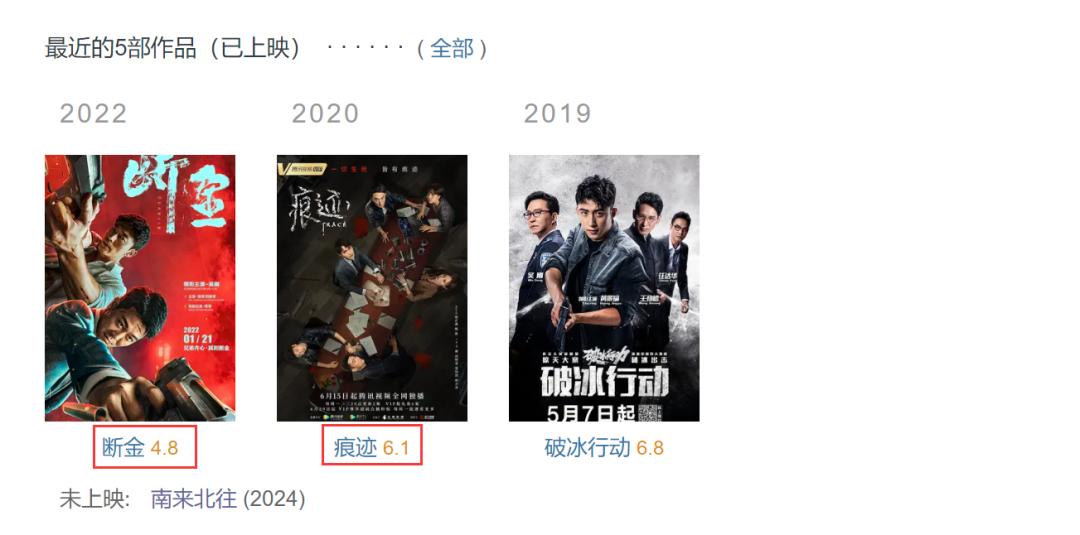
Task: Click the QR code on 破冰行动 poster
Action: point(650,412)
